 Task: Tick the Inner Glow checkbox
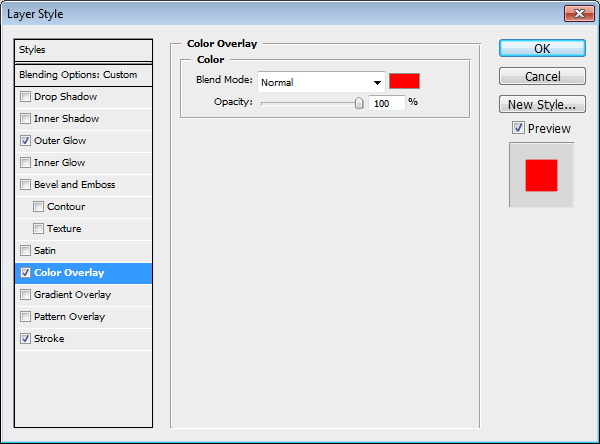click(x=25, y=163)
